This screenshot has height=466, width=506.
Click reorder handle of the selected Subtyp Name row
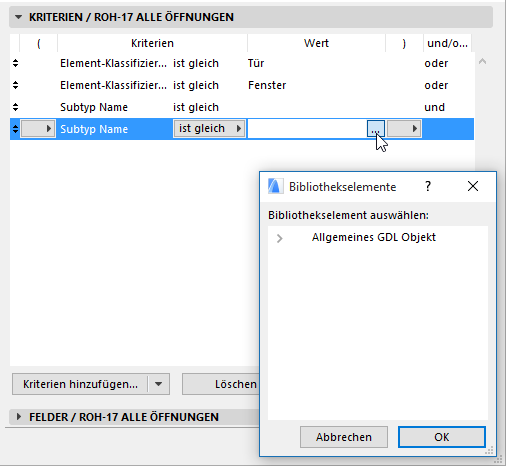(x=15, y=129)
